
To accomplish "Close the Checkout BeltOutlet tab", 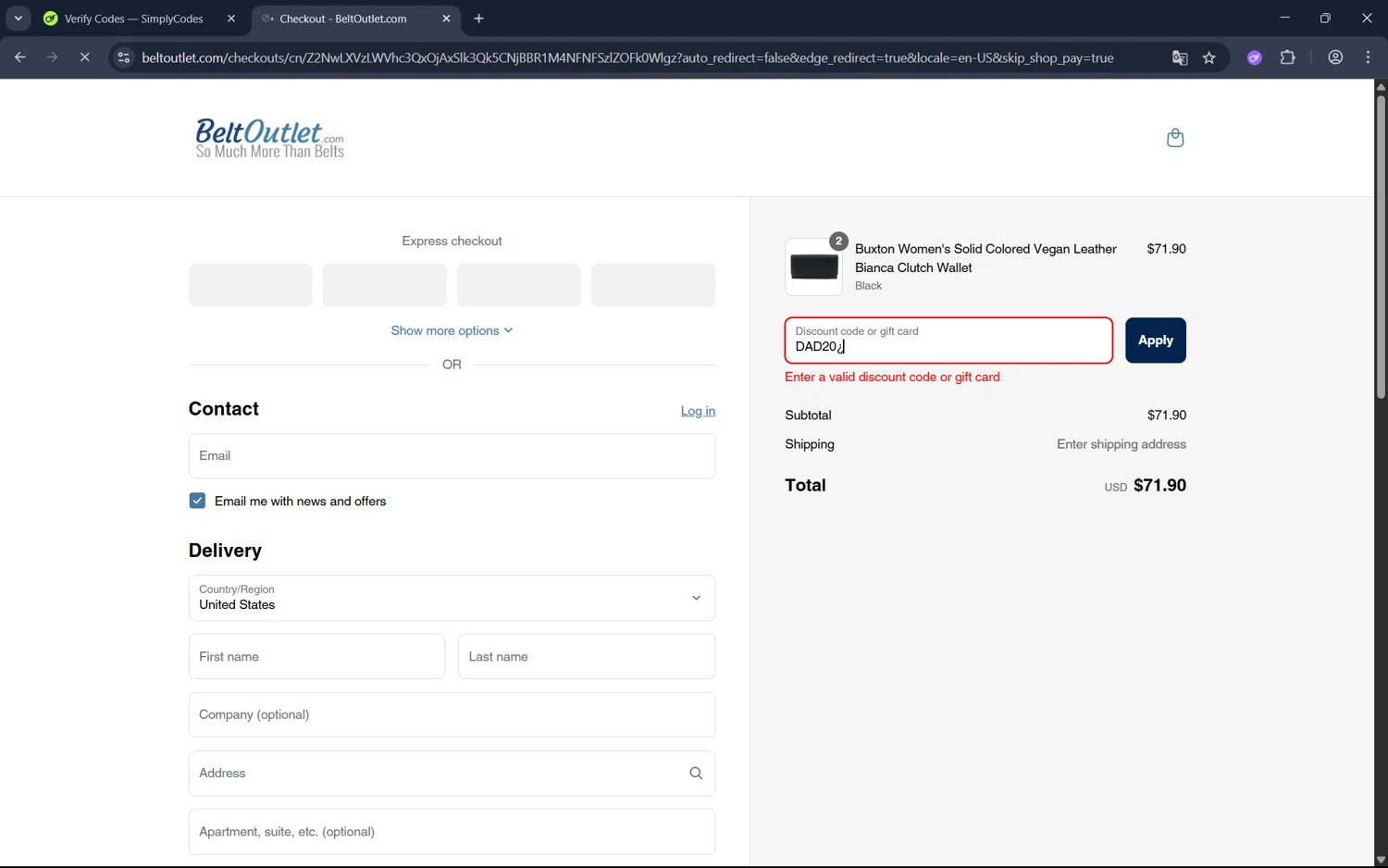I will coord(446,19).
